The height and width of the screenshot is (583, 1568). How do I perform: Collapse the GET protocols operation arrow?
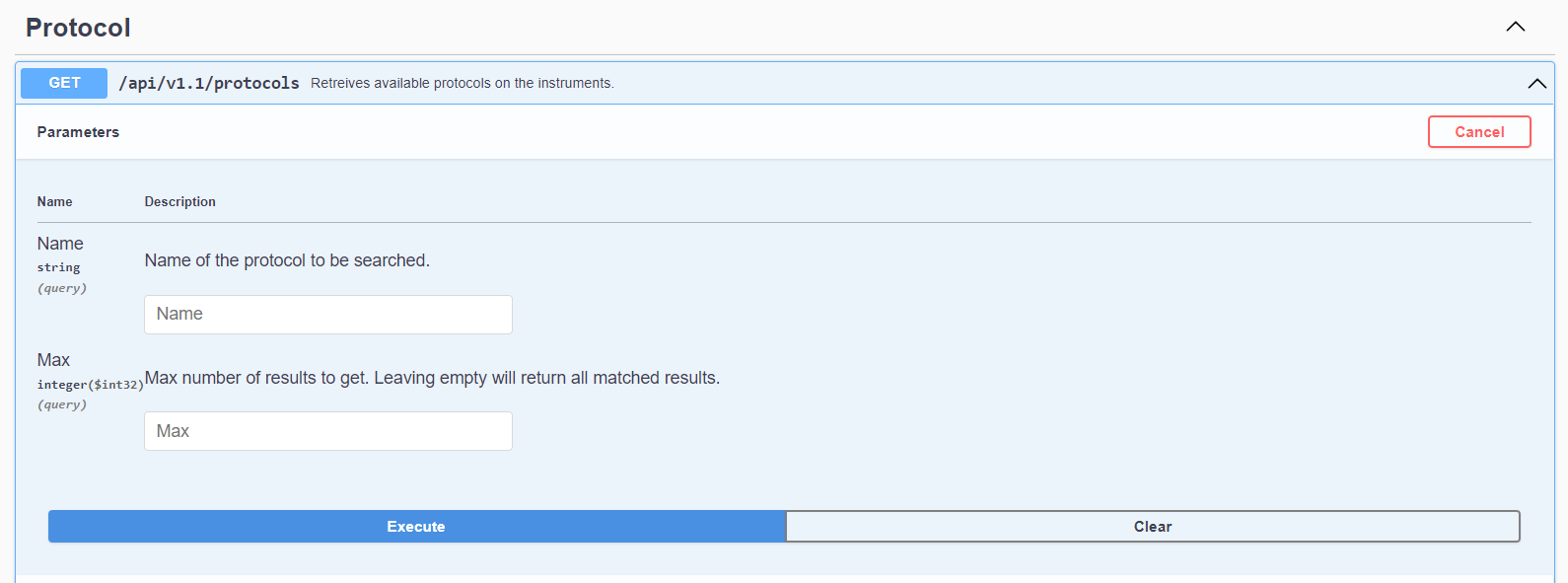pos(1536,84)
